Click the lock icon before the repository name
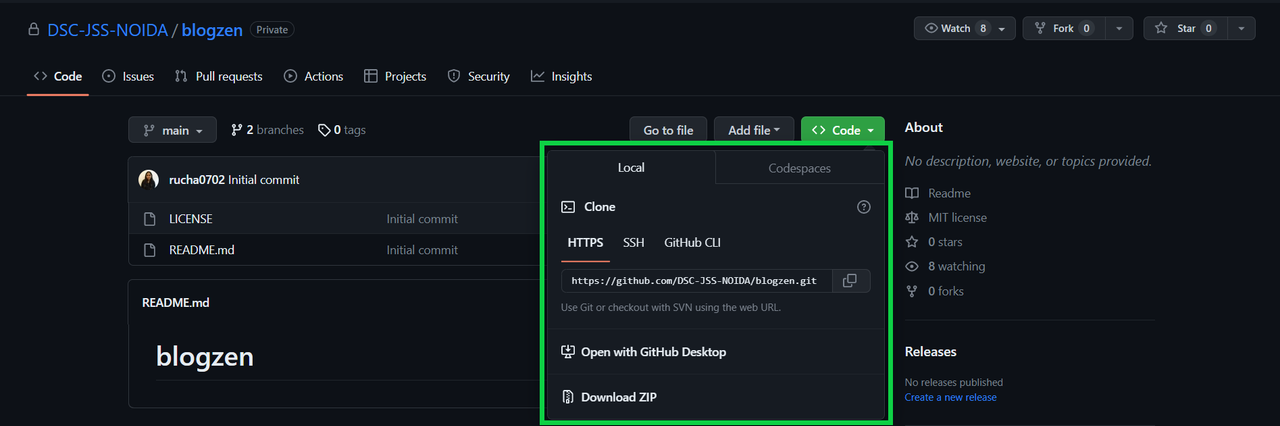 pyautogui.click(x=34, y=30)
